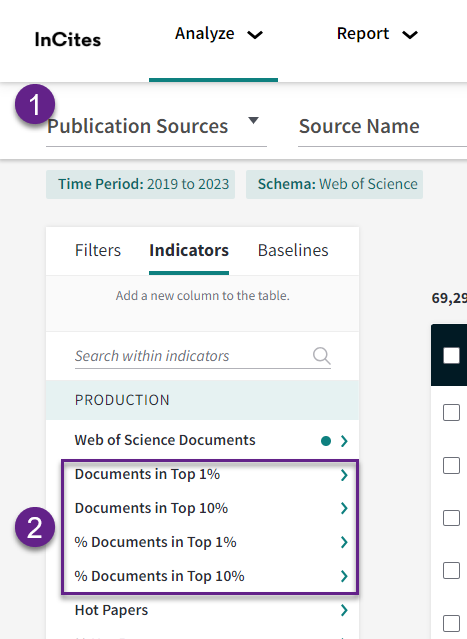Check the third table row checkbox
The image size is (467, 639).
(x=452, y=518)
